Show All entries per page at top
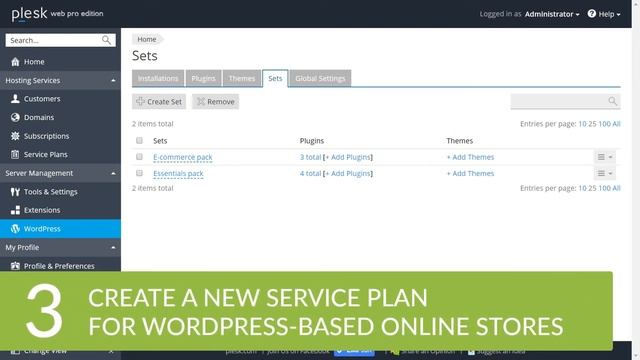The height and width of the screenshot is (360, 640). pyautogui.click(x=616, y=124)
